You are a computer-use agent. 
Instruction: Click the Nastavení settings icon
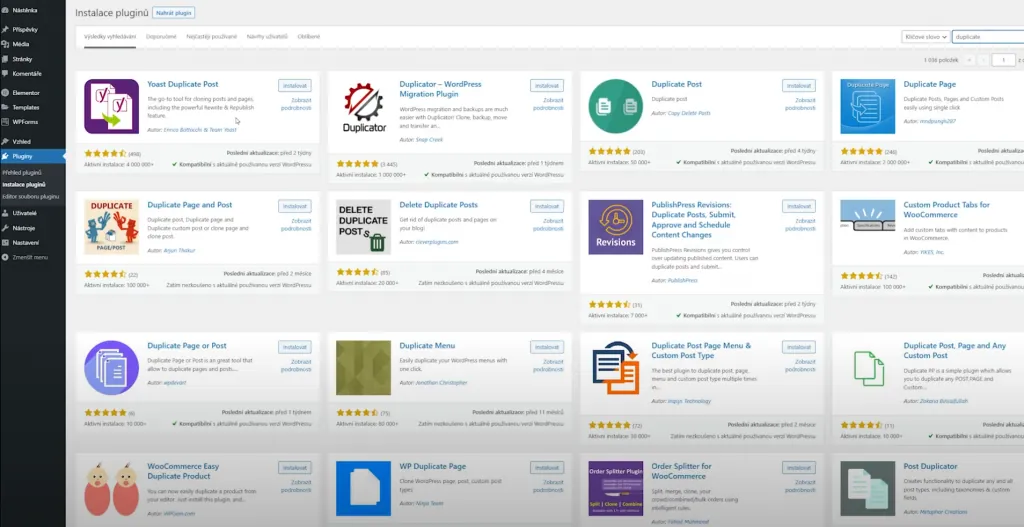[5, 242]
